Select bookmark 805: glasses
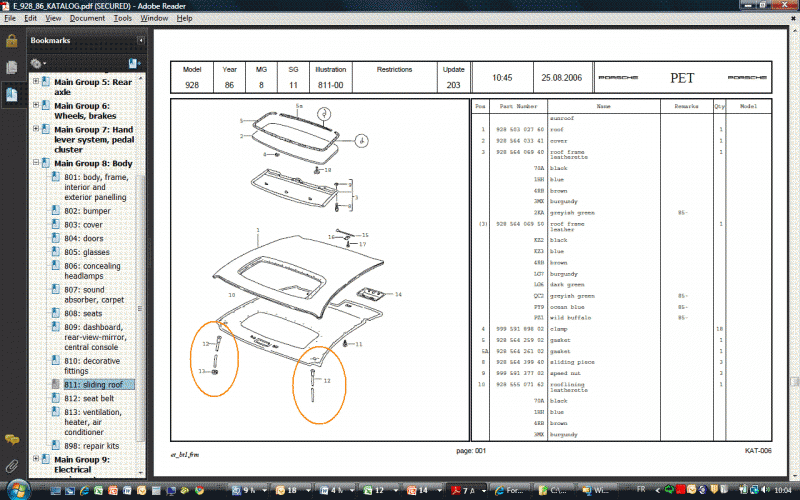This screenshot has height=500, width=800. [x=87, y=252]
